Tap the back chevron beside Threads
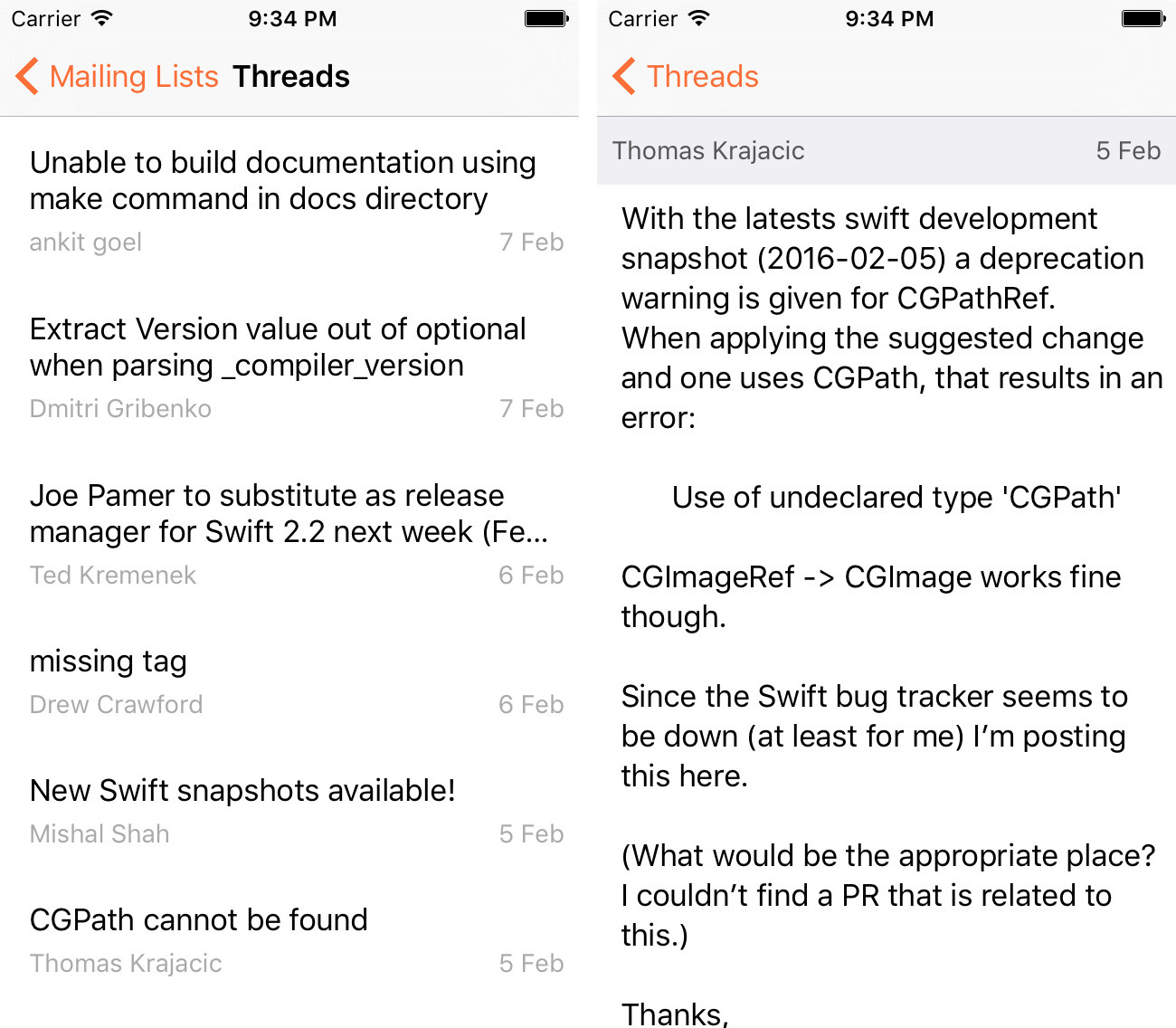This screenshot has width=1176, height=1028. click(x=624, y=77)
